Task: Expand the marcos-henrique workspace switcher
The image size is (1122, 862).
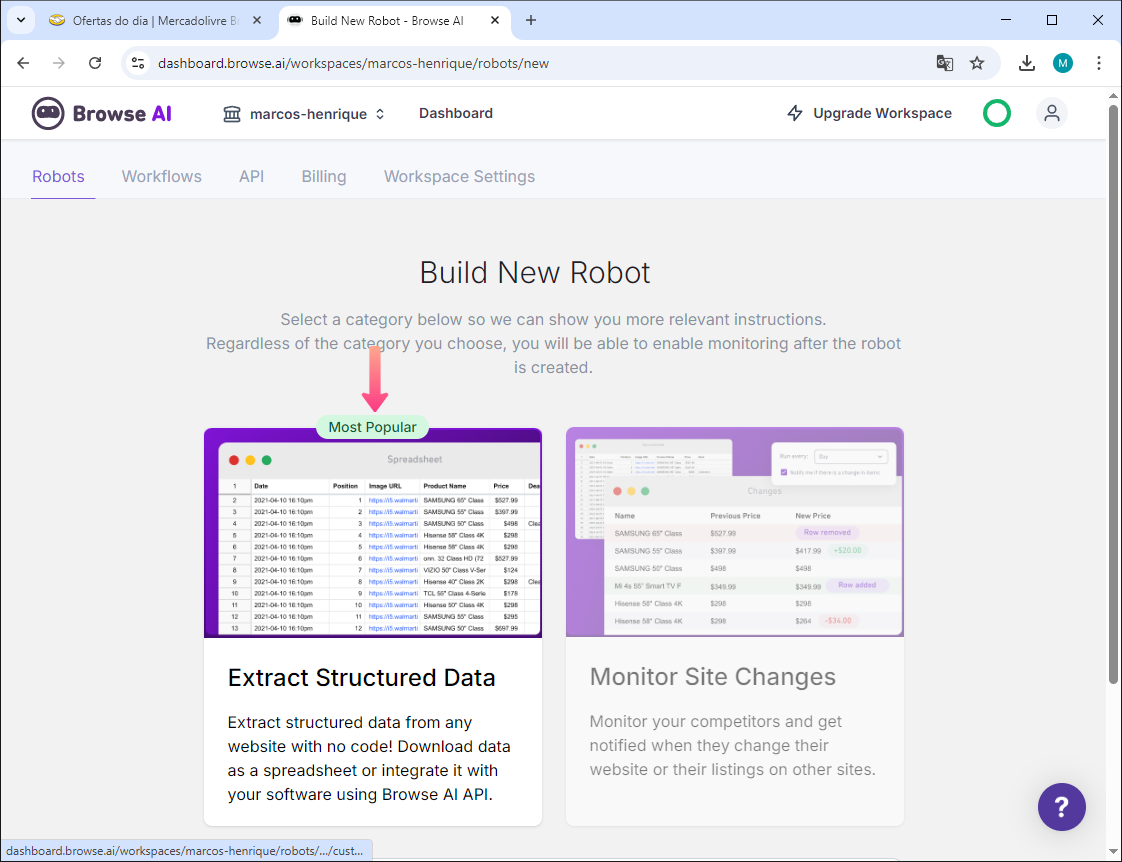Action: point(304,114)
